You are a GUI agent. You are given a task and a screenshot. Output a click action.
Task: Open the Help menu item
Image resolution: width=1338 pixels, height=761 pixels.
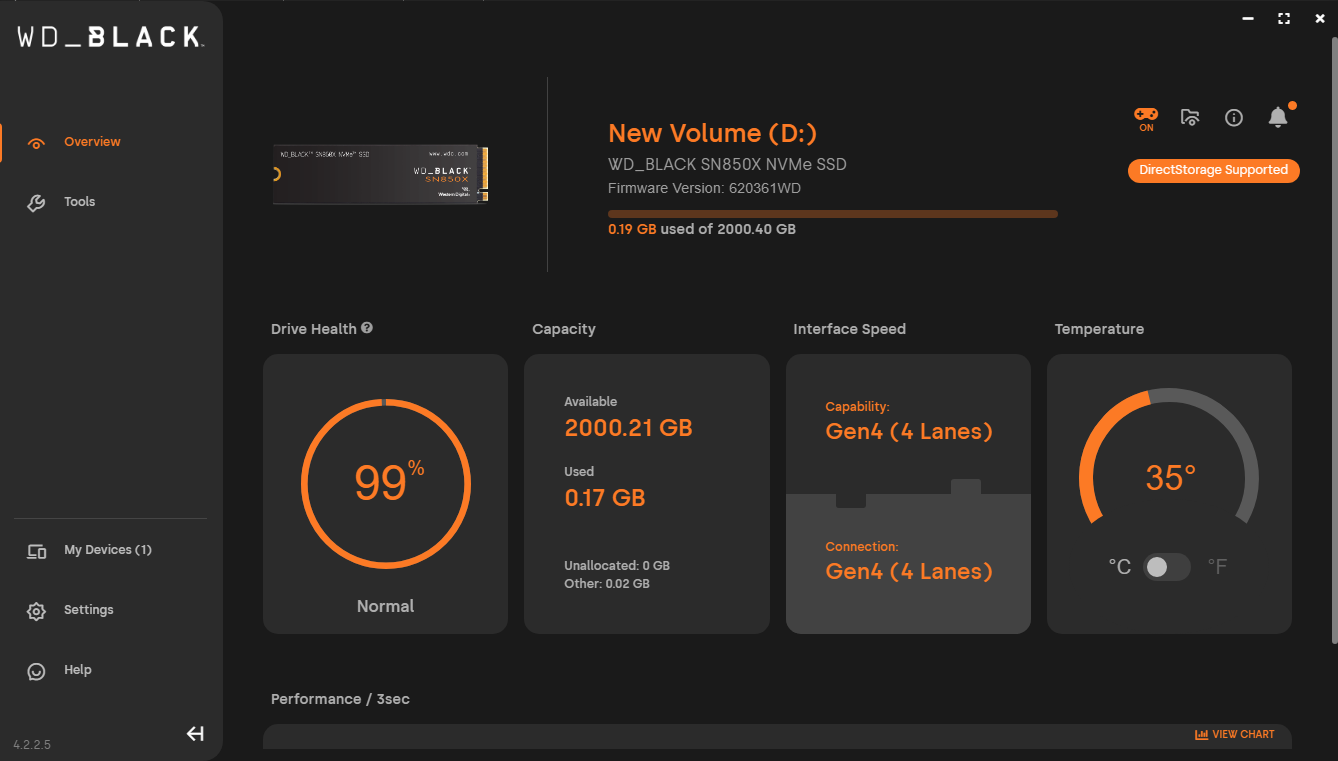(77, 670)
